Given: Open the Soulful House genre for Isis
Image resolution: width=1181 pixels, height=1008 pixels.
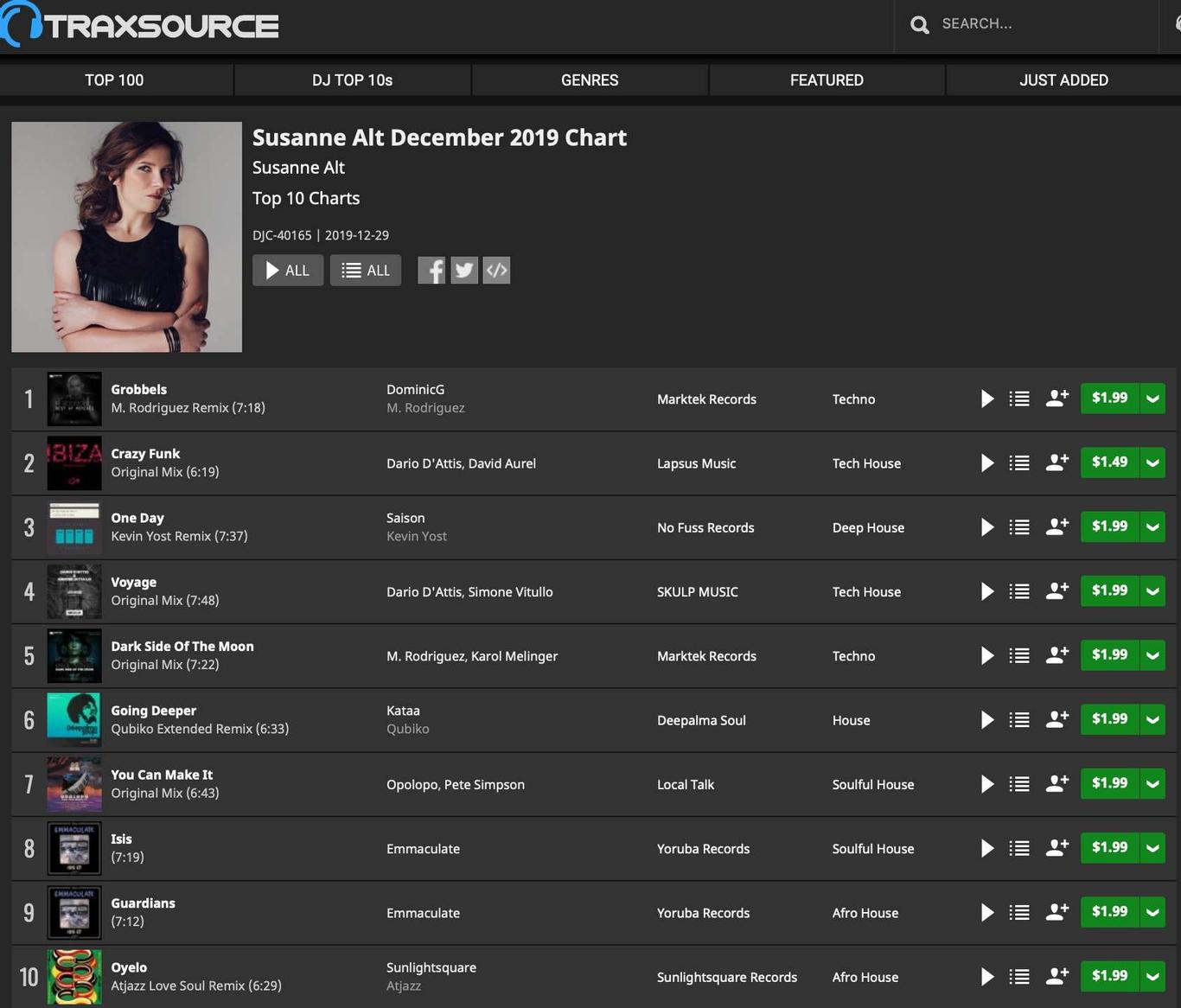Looking at the screenshot, I should pos(873,849).
